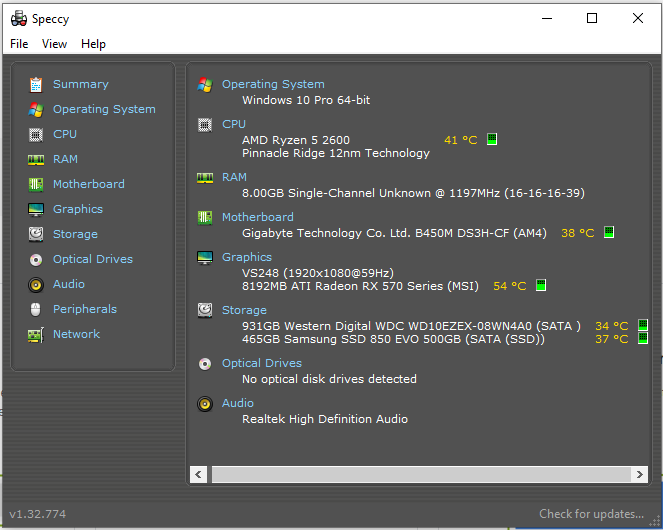
Task: Open the View menu
Action: [54, 44]
